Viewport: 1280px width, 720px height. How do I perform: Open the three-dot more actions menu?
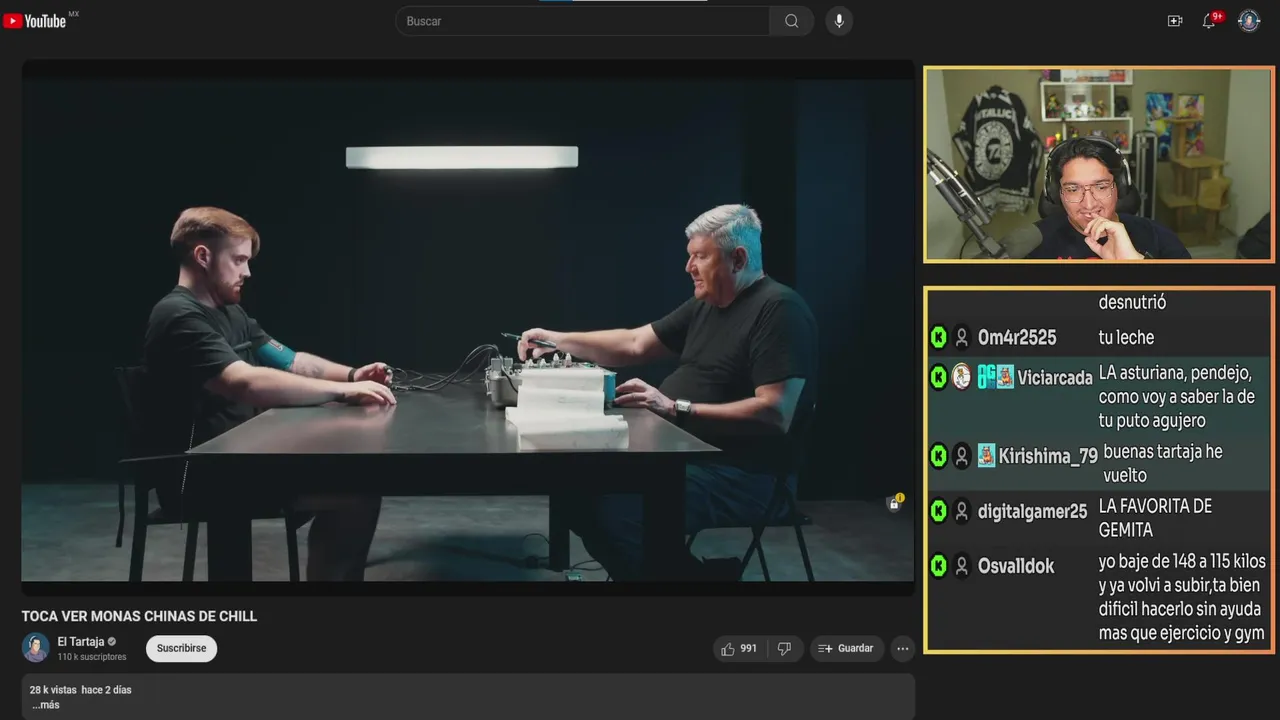point(903,649)
